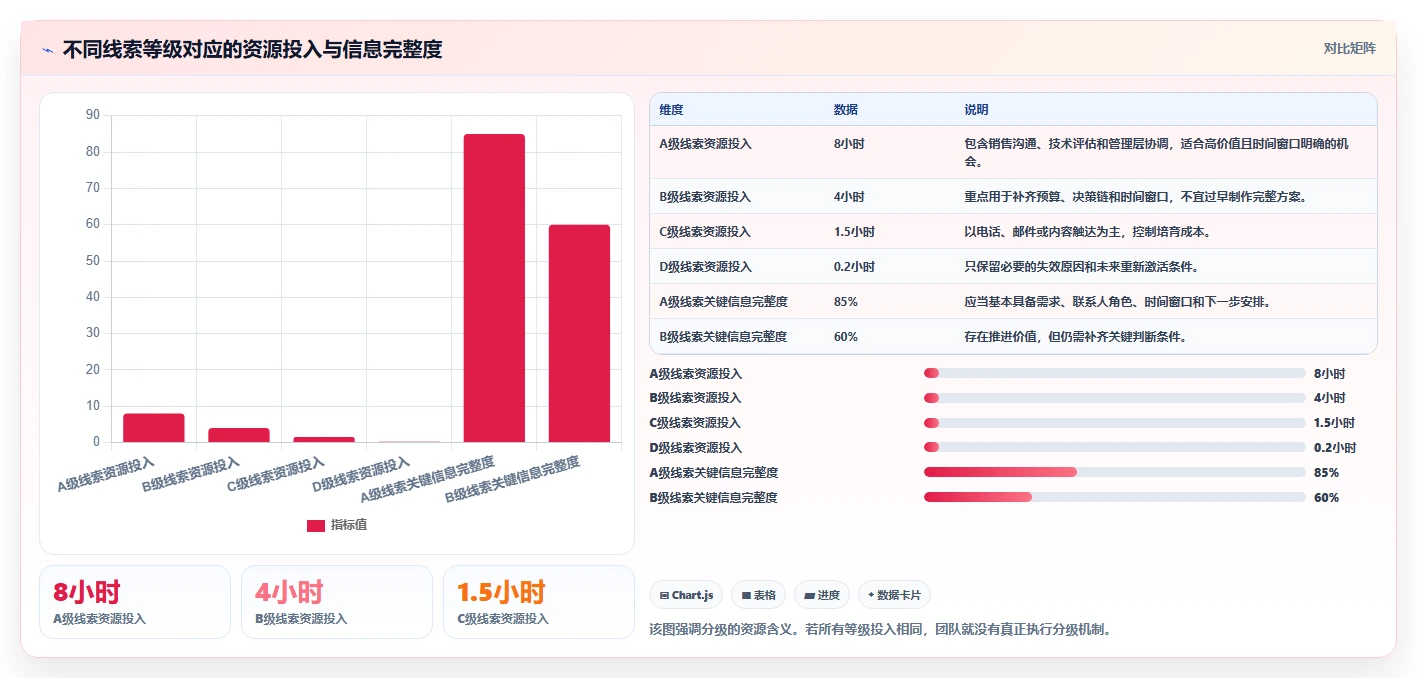This screenshot has height=678, width=1417.
Task: Click the 0.2小时 value beside the progress bar
Action: click(1335, 448)
